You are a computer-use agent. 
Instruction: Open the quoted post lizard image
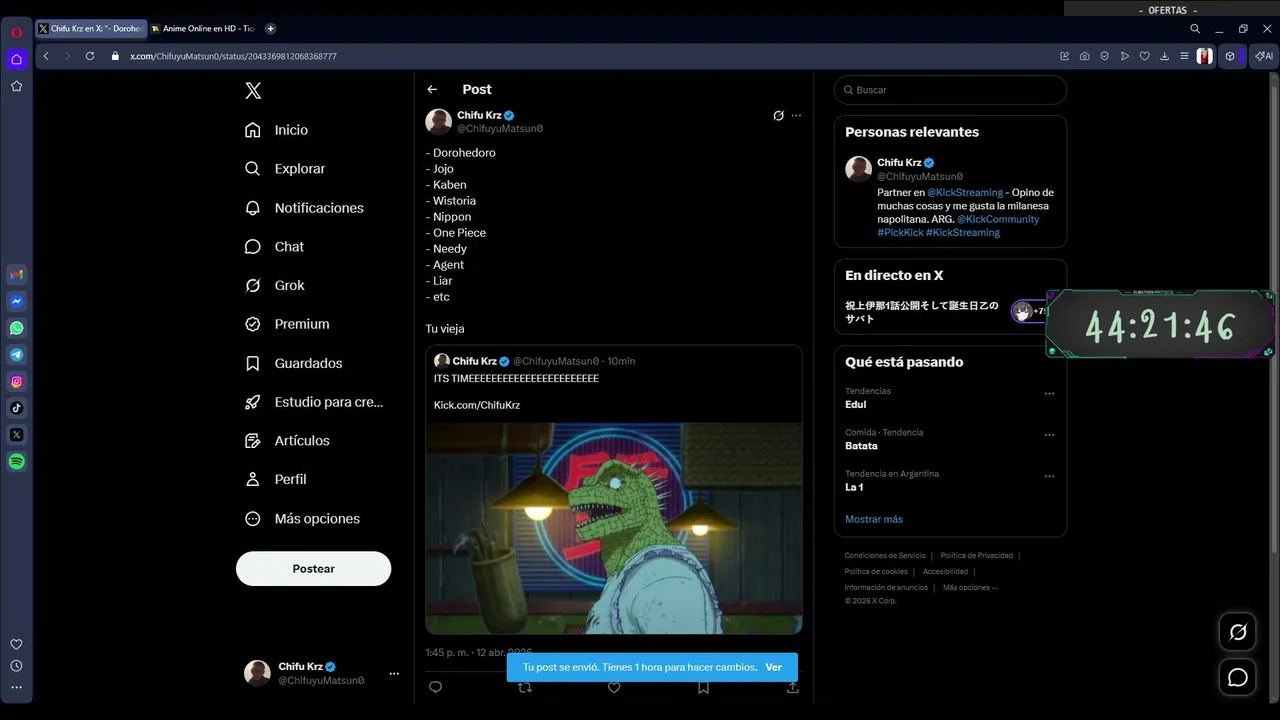[x=614, y=528]
